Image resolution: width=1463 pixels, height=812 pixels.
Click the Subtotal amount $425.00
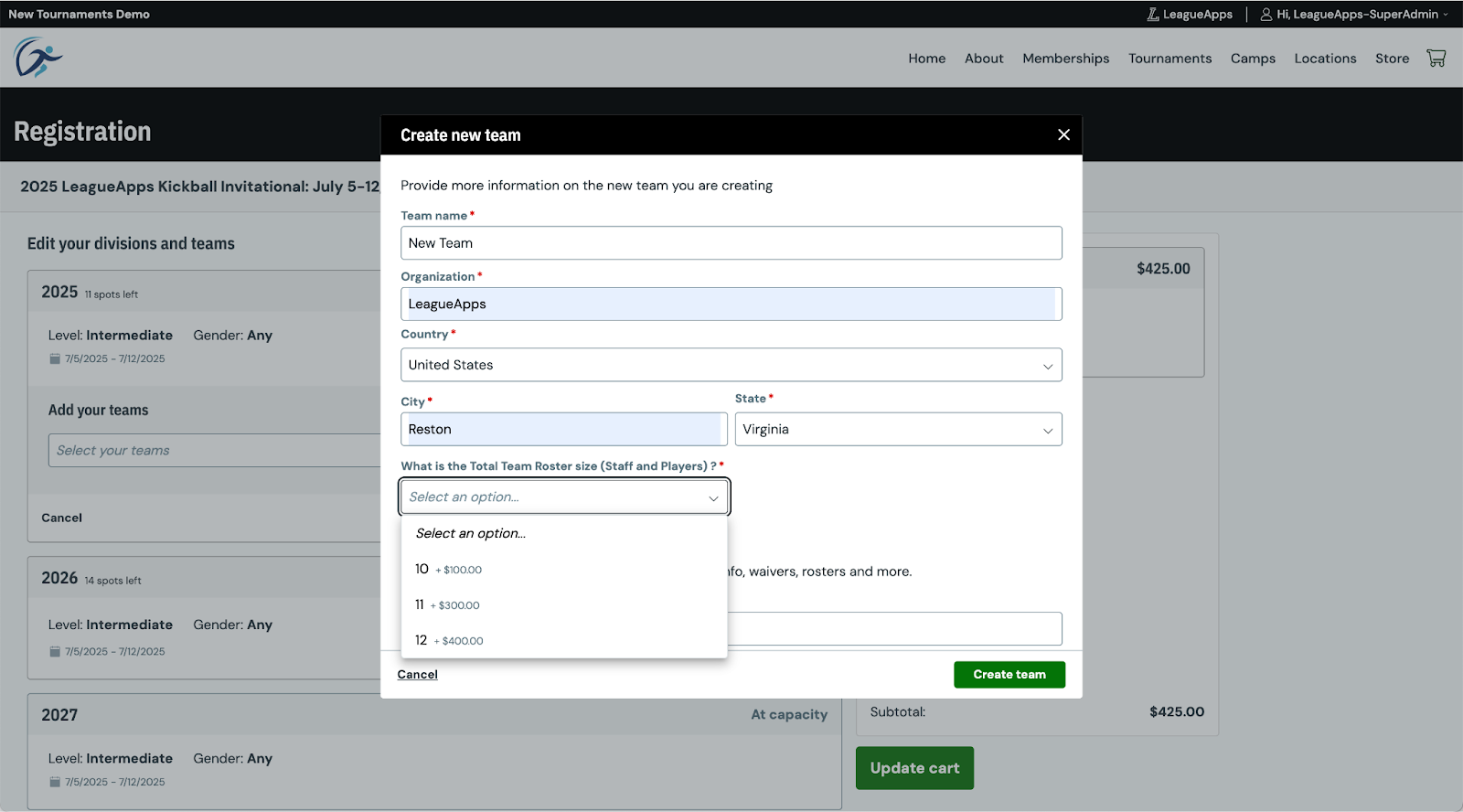click(1177, 711)
